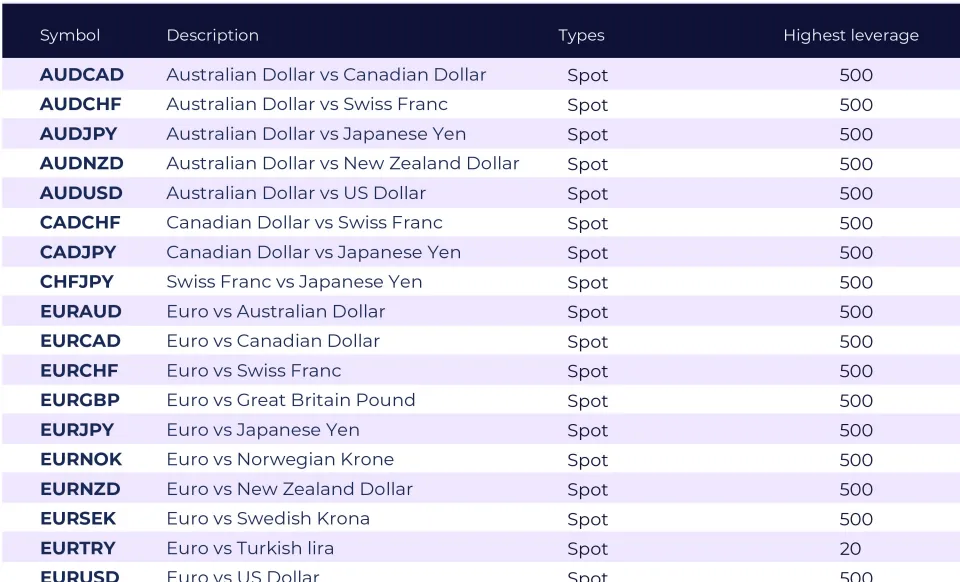Select the AUDCHF symbol
The width and height of the screenshot is (960, 582).
click(x=81, y=104)
